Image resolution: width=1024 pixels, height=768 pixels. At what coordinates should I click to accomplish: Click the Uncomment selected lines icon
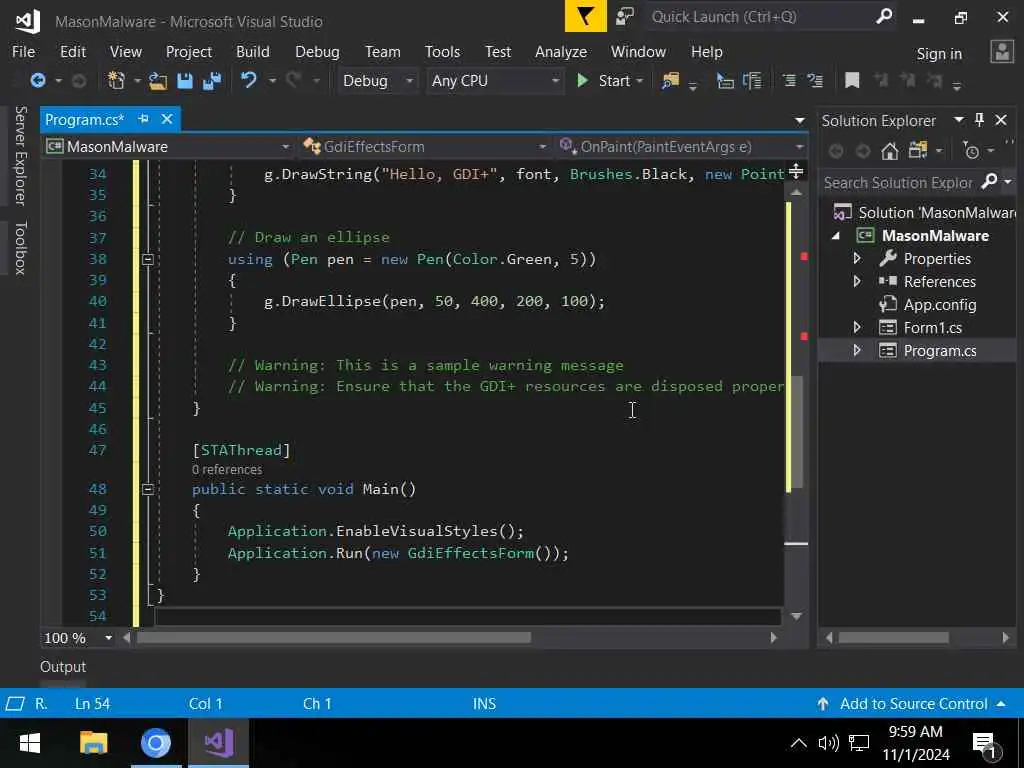pos(815,81)
